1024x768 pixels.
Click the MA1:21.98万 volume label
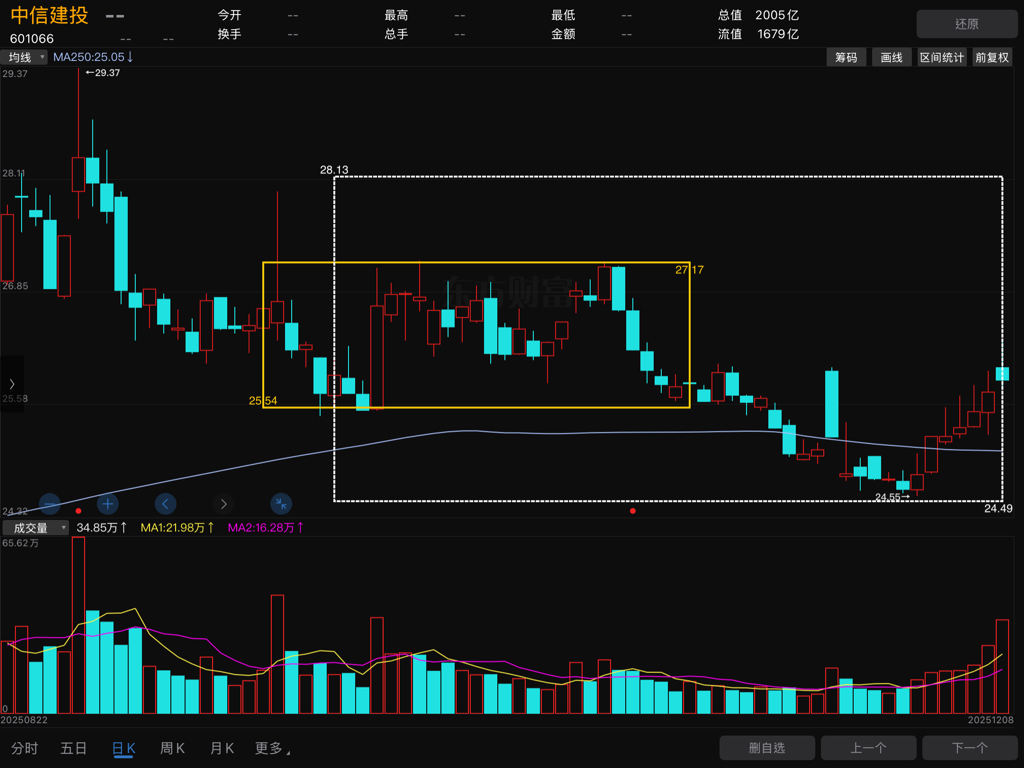pos(178,528)
